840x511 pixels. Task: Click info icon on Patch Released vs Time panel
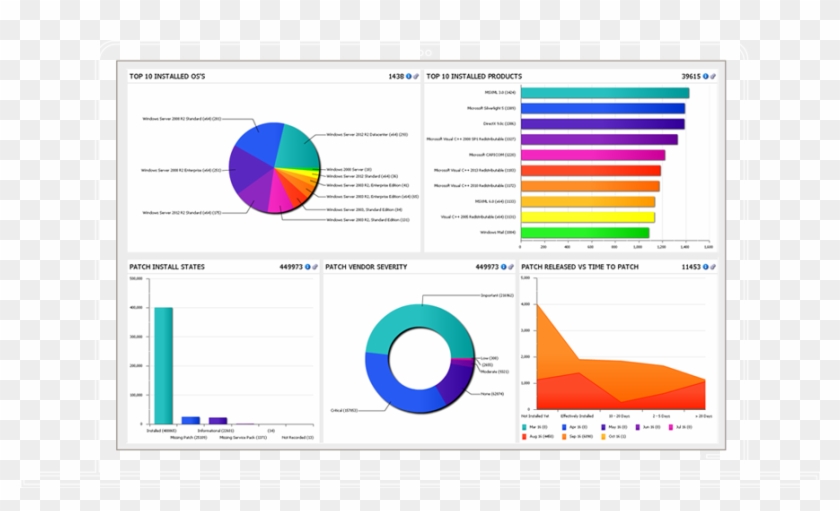[705, 267]
